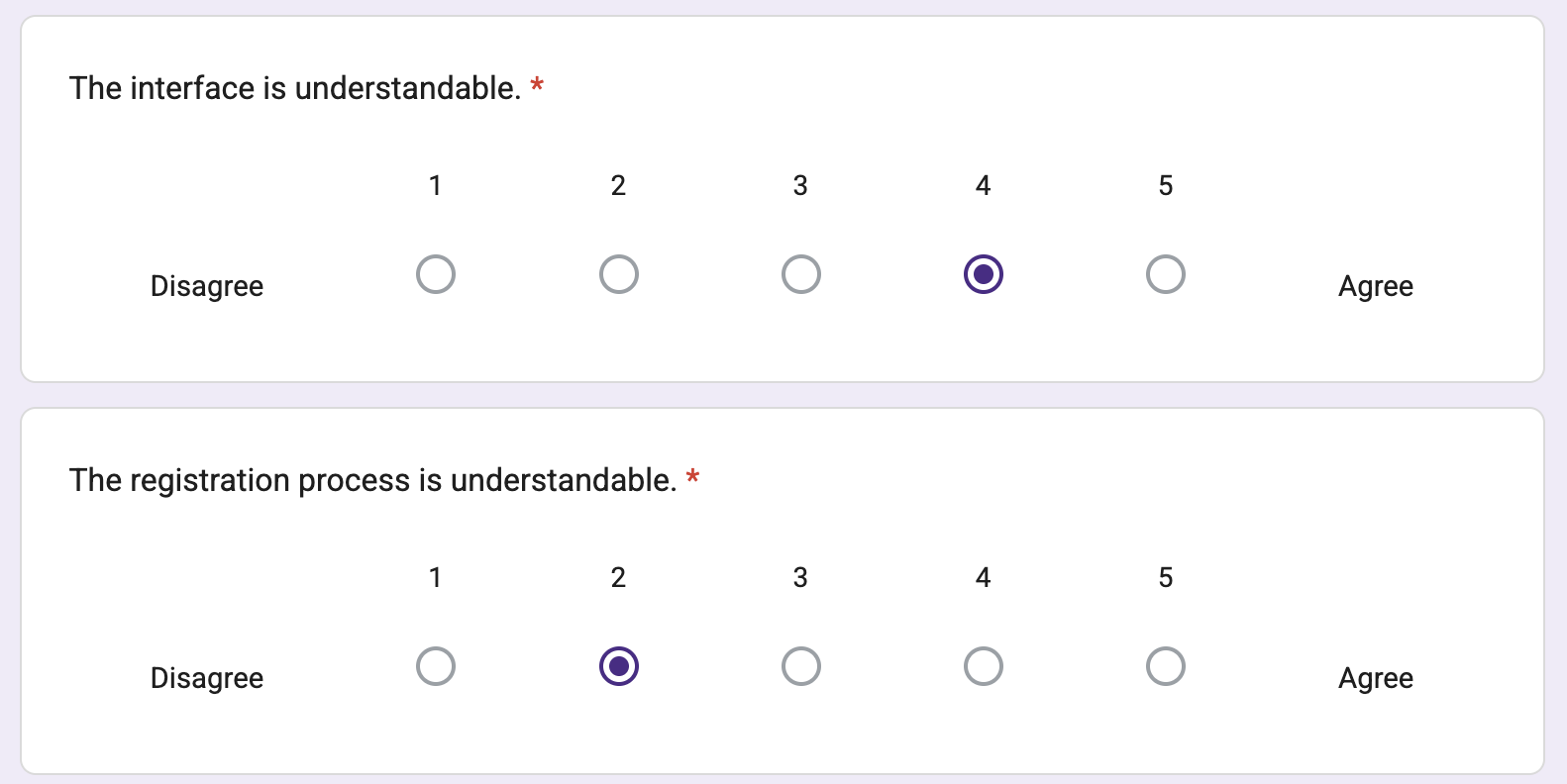1567x784 pixels.
Task: Select rating 5 for registration process
Action: [1165, 666]
